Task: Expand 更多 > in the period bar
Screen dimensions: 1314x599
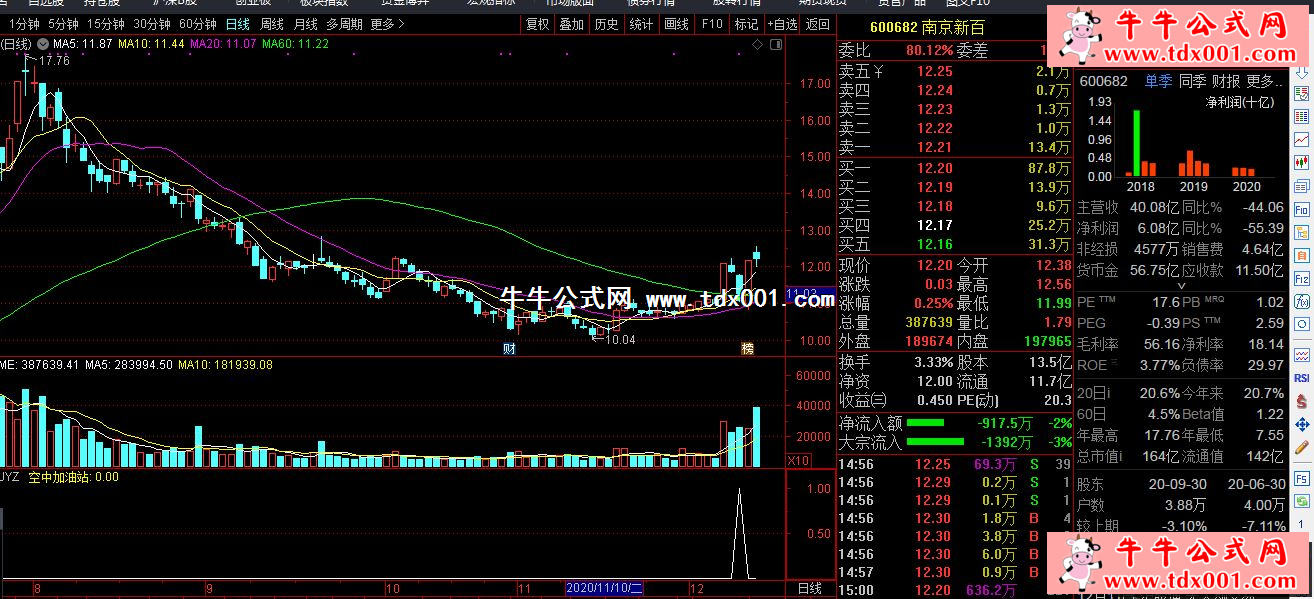Action: (388, 24)
